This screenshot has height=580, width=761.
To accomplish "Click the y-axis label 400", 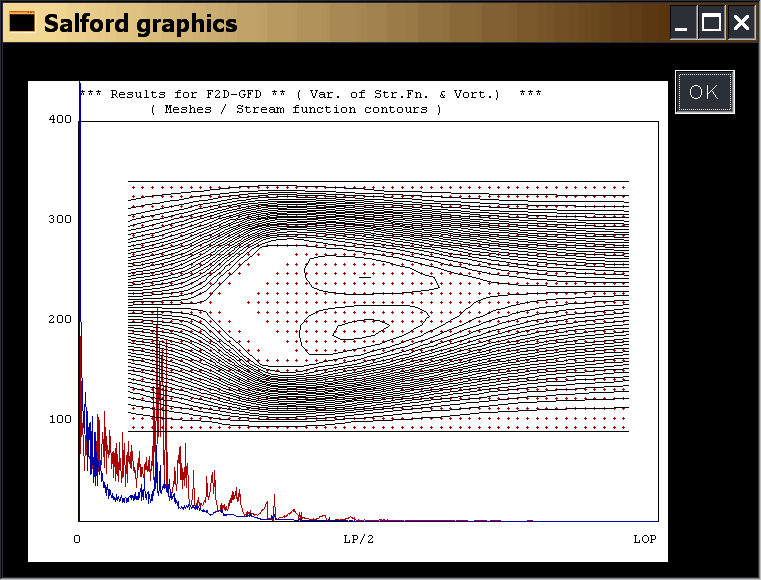I will click(x=60, y=119).
